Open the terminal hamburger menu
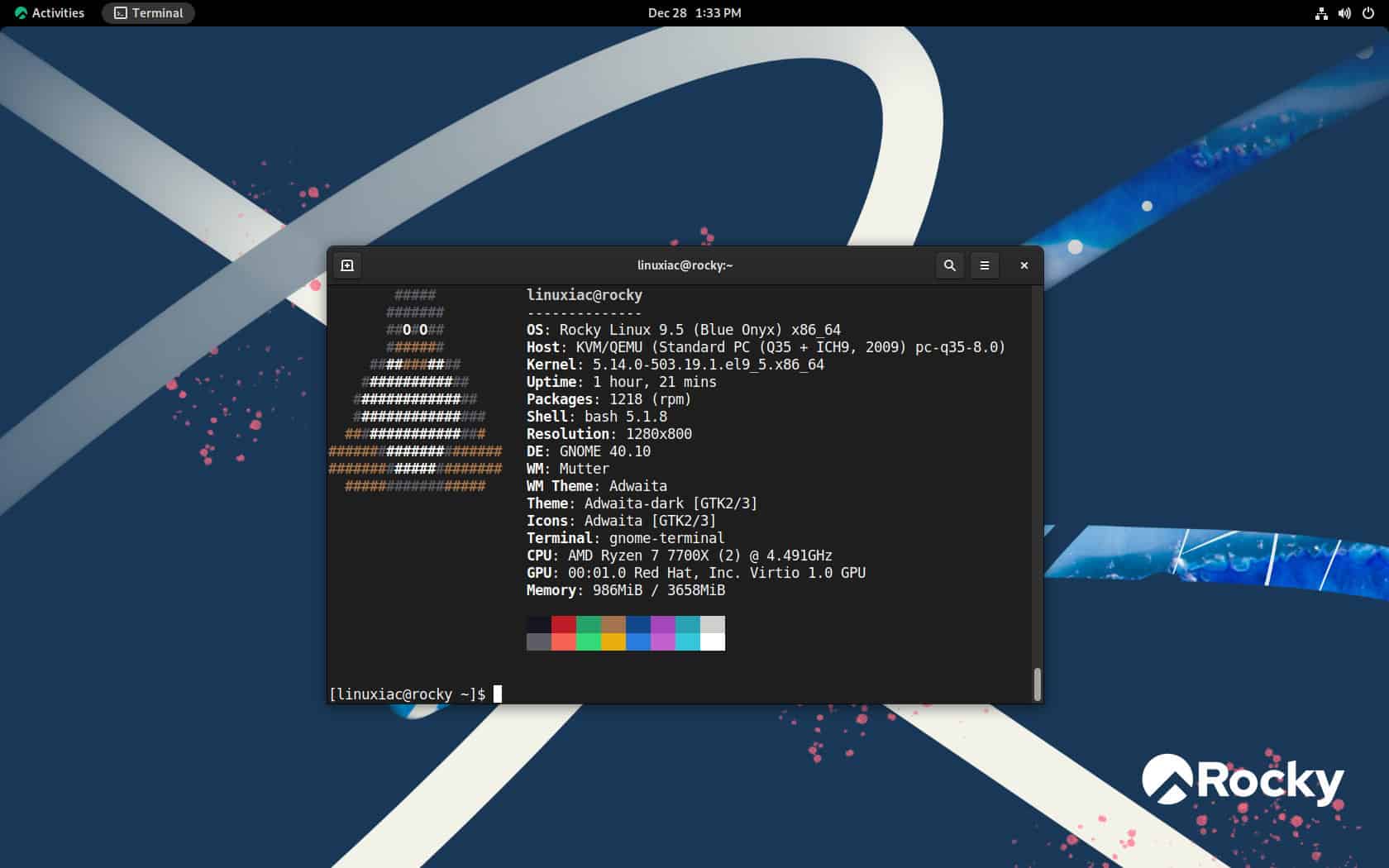Image resolution: width=1389 pixels, height=868 pixels. (x=984, y=265)
